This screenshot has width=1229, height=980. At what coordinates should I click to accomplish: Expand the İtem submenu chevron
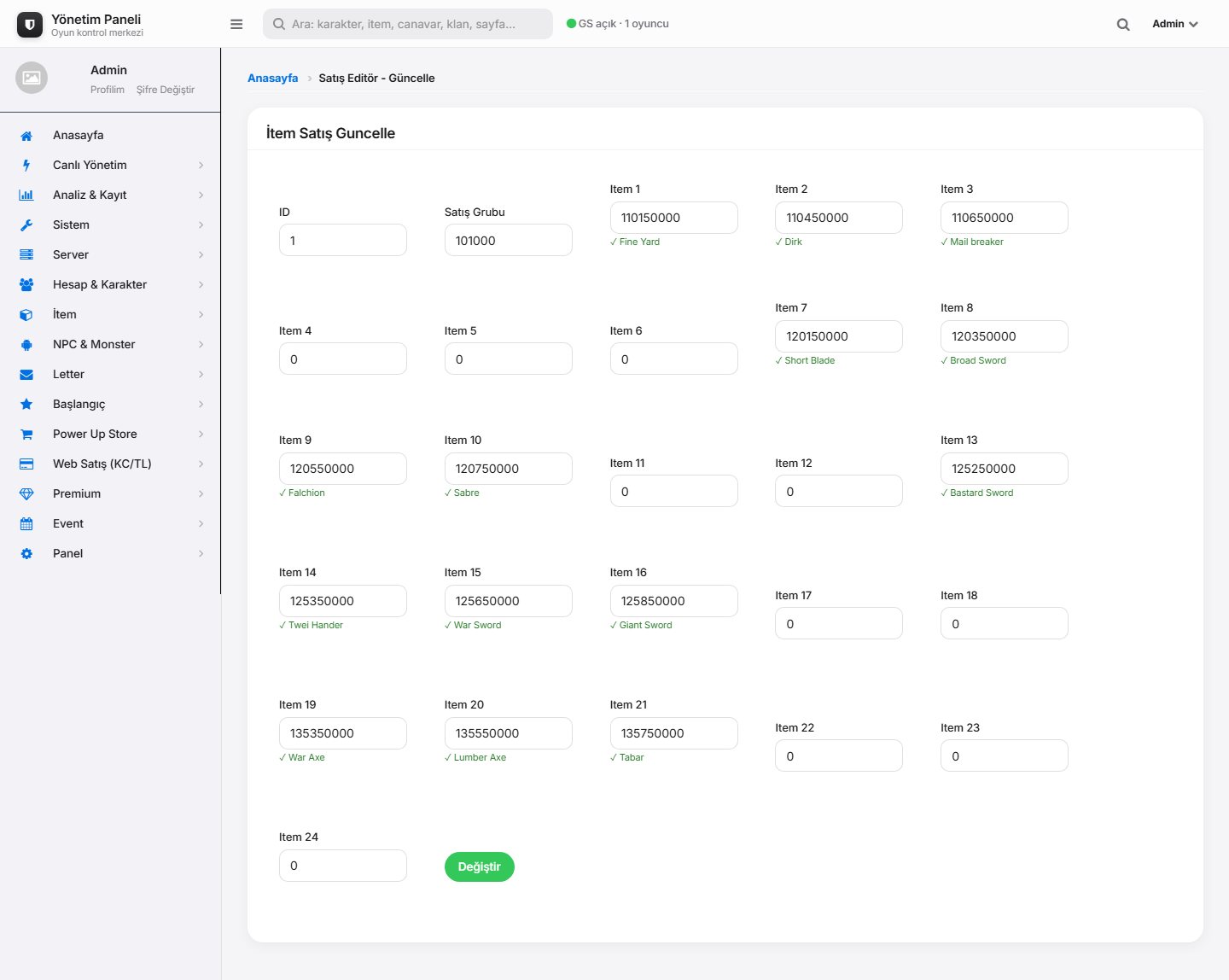click(201, 315)
